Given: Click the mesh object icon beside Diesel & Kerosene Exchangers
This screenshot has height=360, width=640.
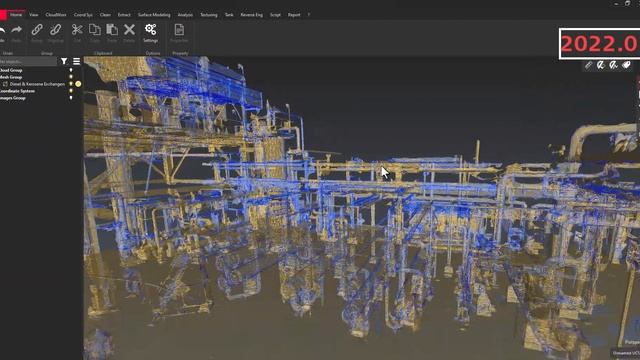Looking at the screenshot, I should click(x=5, y=84).
